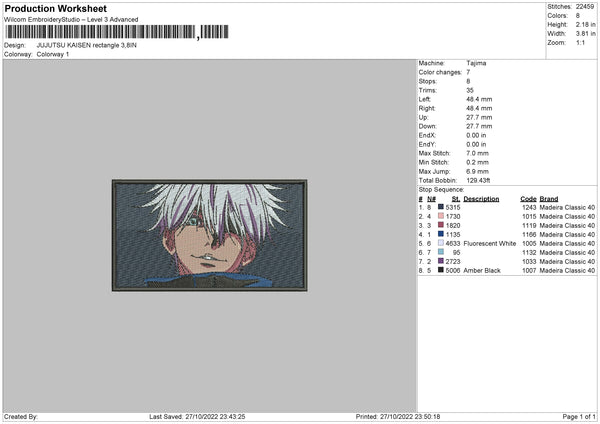The image size is (600, 424).
Task: Click the Machine value Tajima
Action: click(x=476, y=63)
